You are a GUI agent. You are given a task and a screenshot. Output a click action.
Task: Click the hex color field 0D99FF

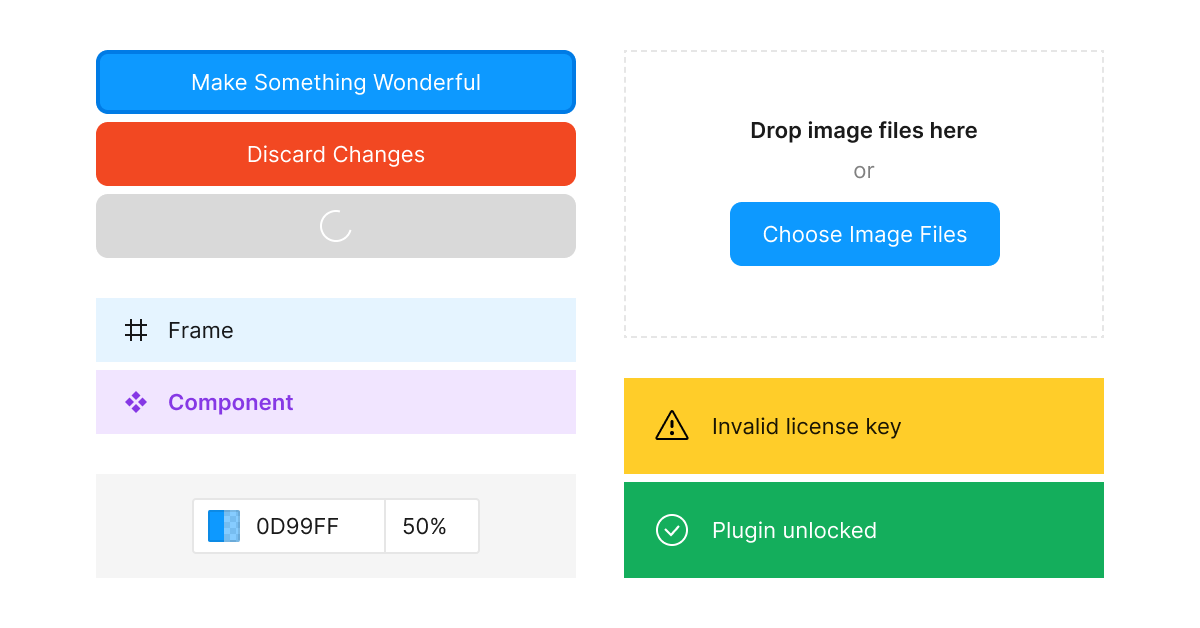coord(298,526)
